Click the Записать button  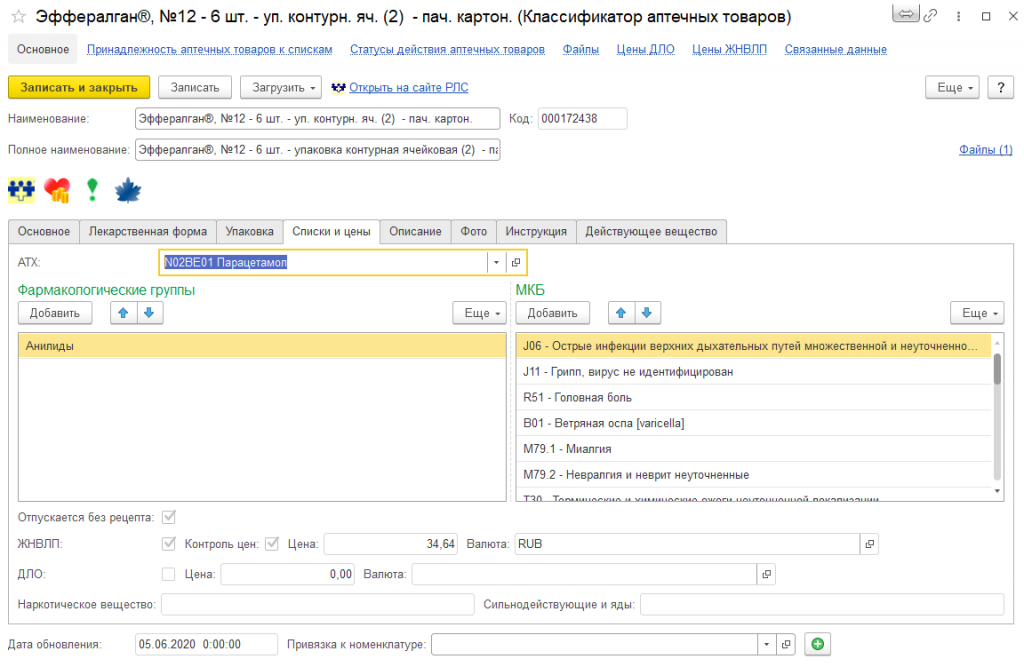coord(195,88)
